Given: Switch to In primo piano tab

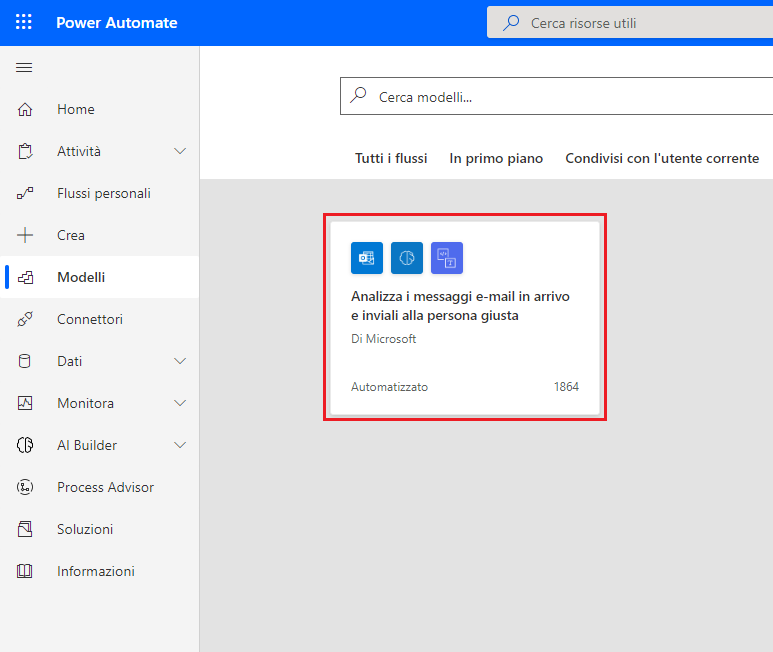Looking at the screenshot, I should pos(496,158).
